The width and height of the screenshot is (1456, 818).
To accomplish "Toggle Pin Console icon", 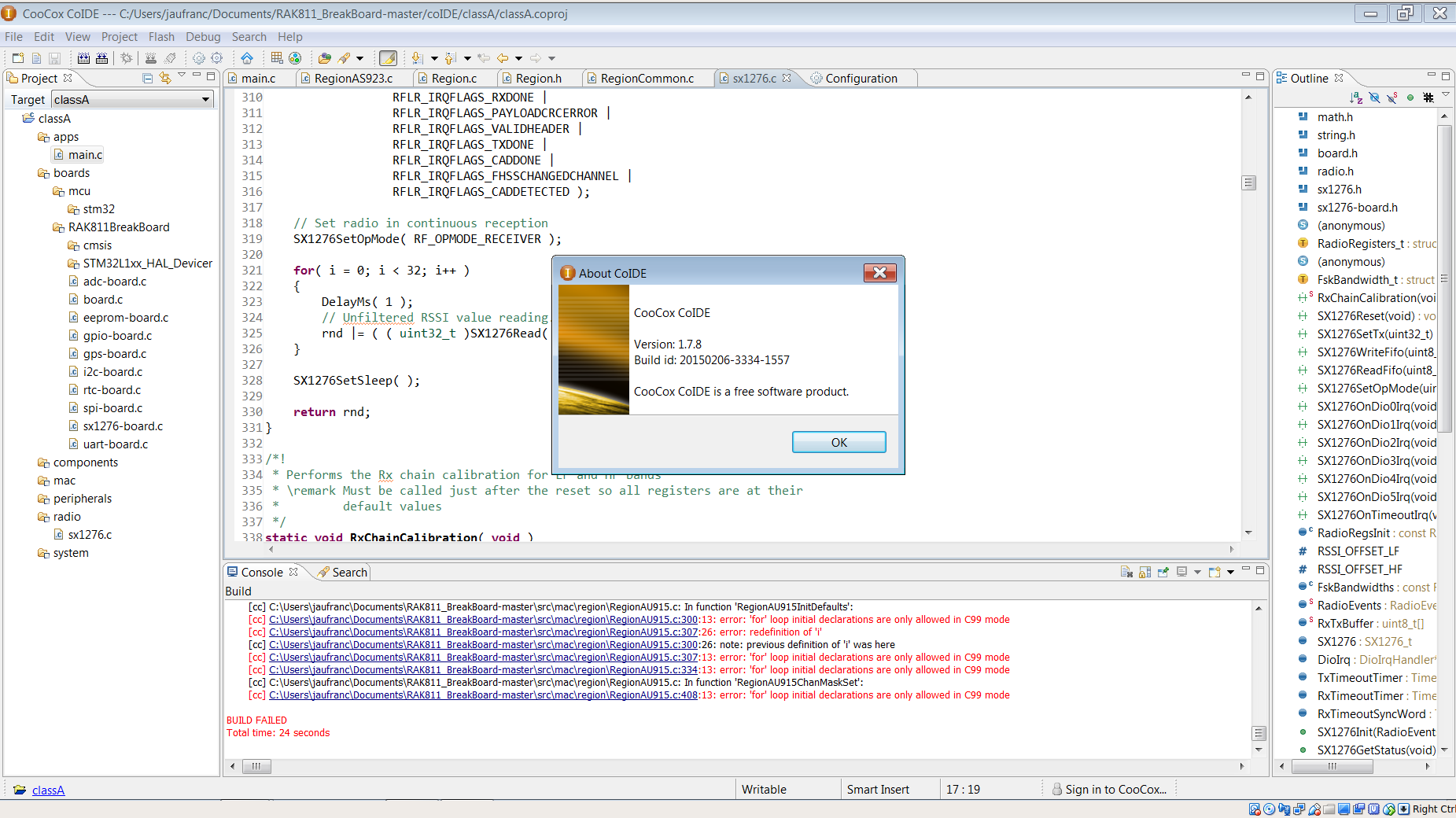I will pyautogui.click(x=1163, y=573).
